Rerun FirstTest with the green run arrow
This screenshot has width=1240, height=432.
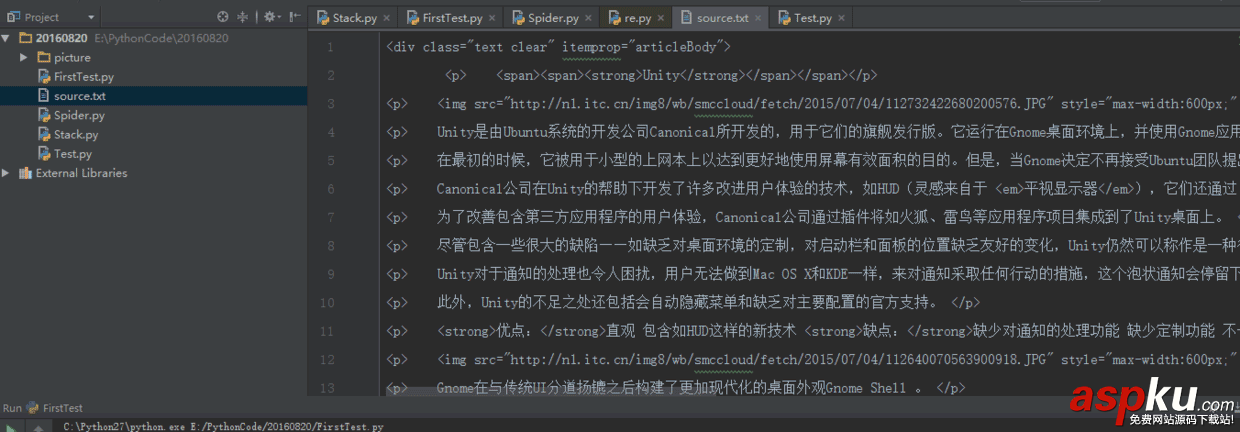[13, 427]
